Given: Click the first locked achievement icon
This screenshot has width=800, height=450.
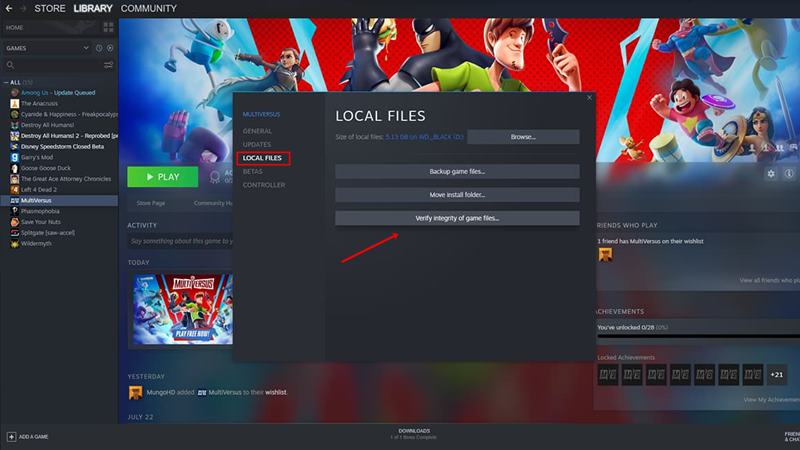Looking at the screenshot, I should 608,374.
